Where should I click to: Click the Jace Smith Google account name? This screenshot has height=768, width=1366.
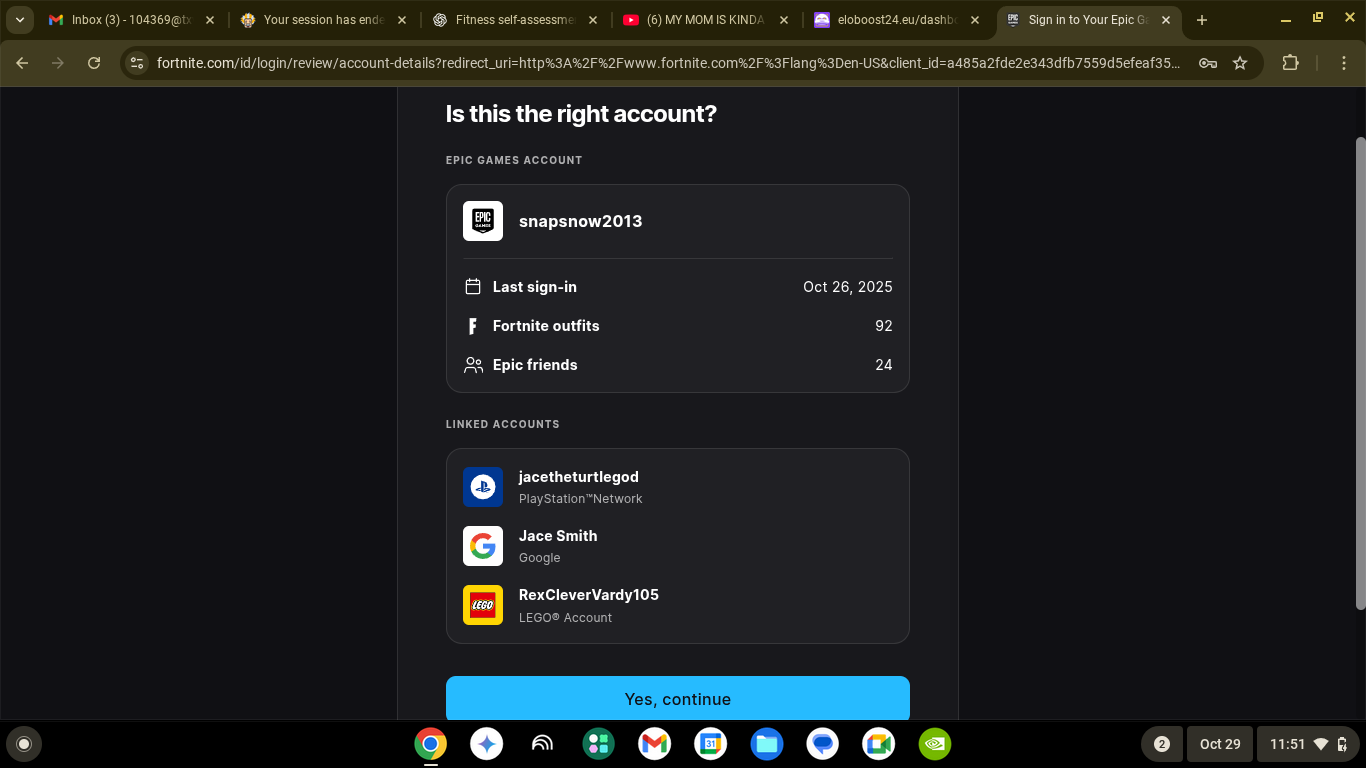pos(558,536)
